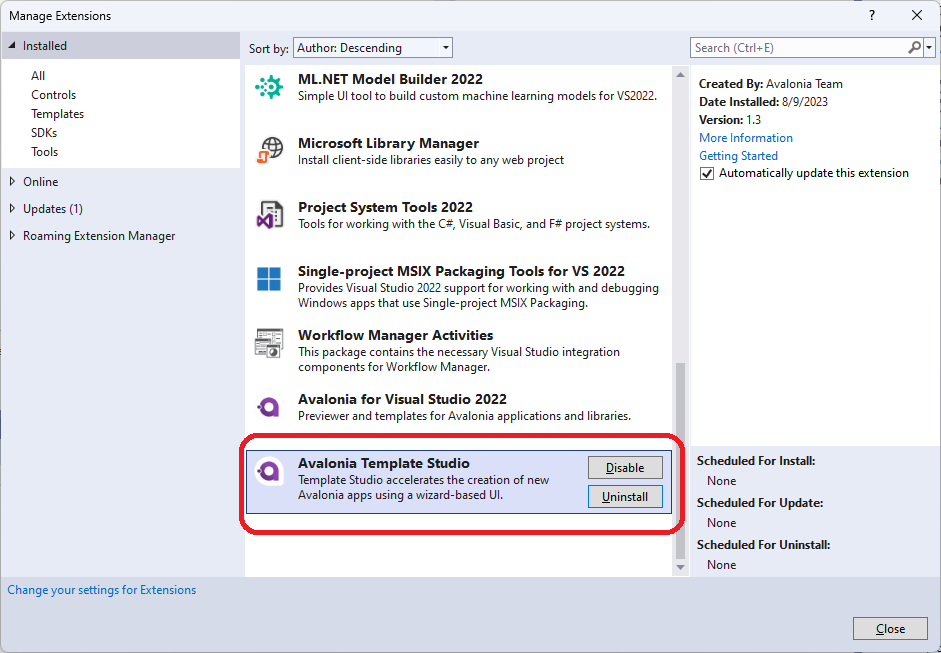Select Avalonia for Visual Studio 2022 title
This screenshot has width=941, height=653.
(x=402, y=399)
